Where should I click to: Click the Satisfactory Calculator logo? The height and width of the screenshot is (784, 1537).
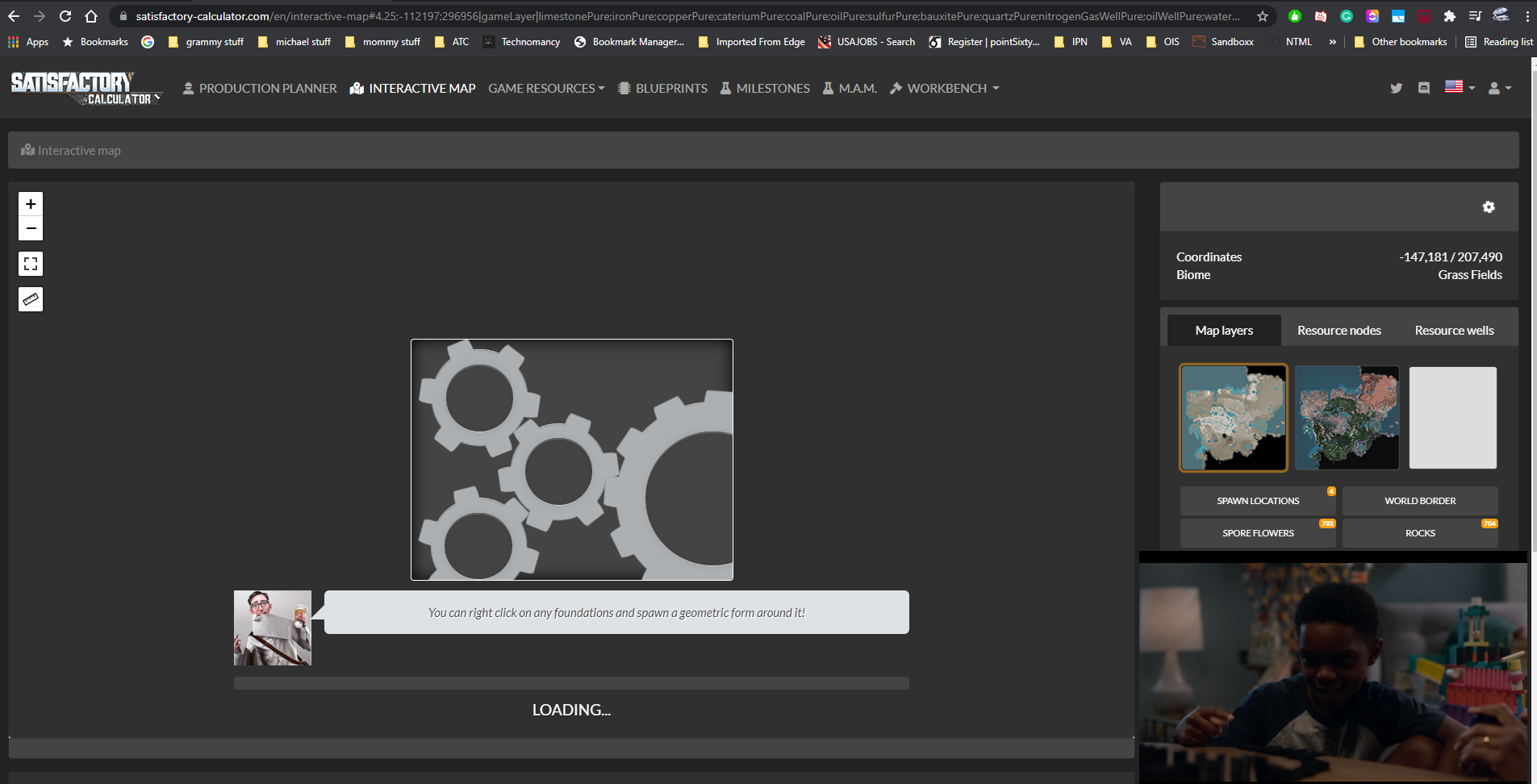(86, 88)
